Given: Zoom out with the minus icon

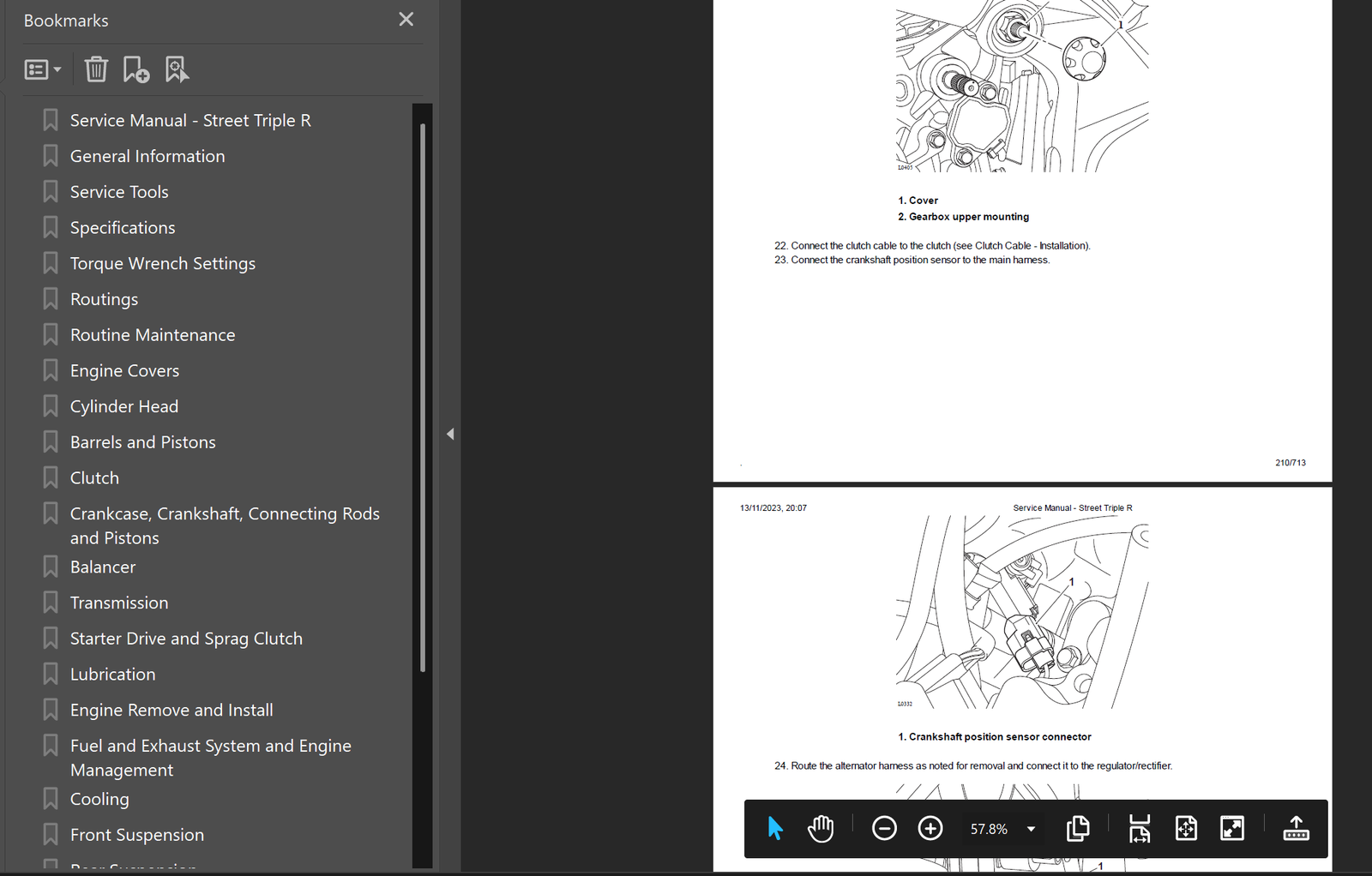Looking at the screenshot, I should 884,828.
